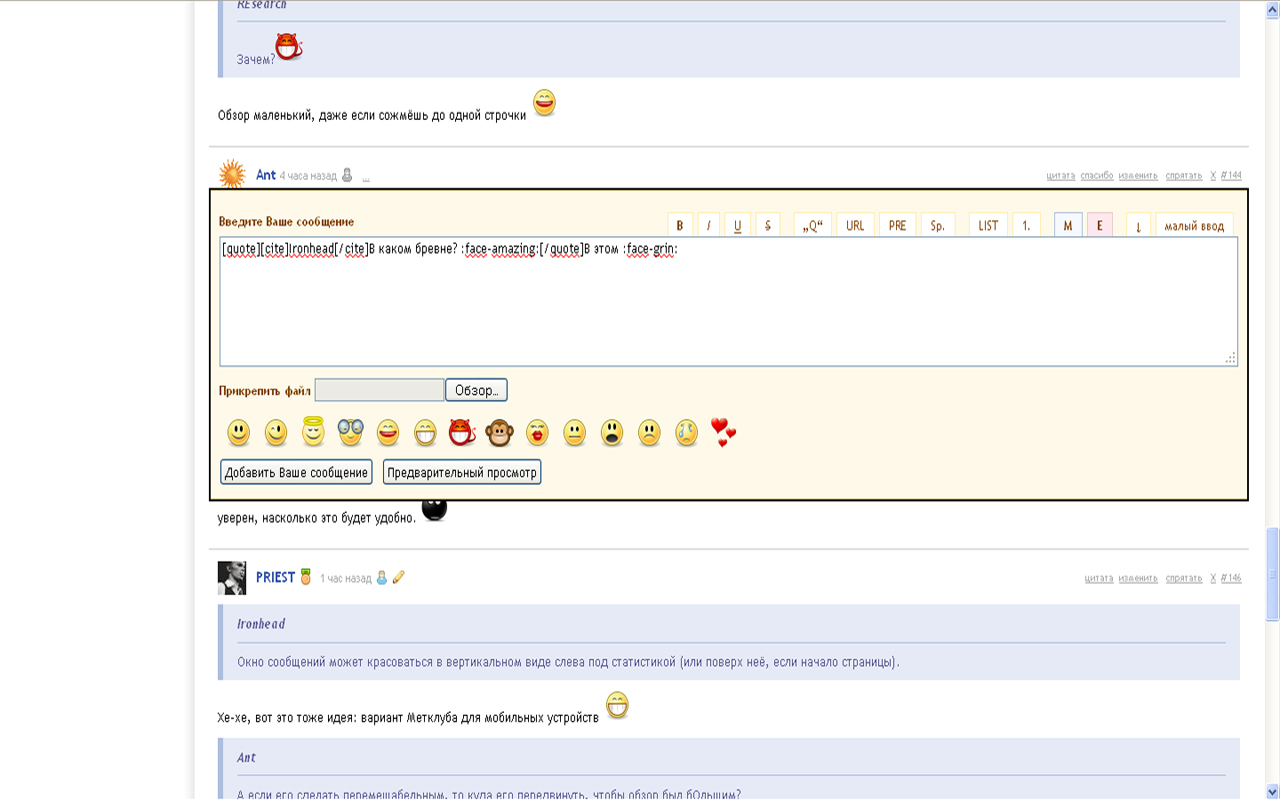Insert the glasses-wearing smiley

click(x=350, y=433)
